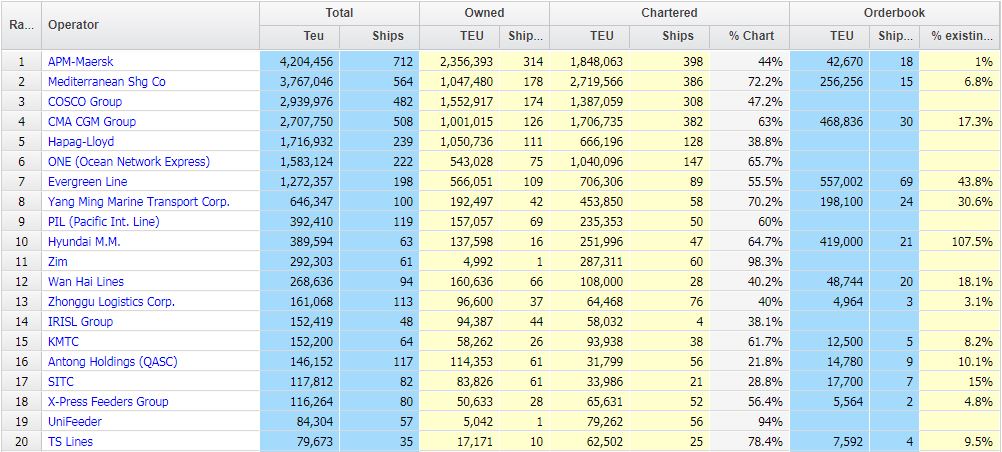Select the 98.3% chartered percentage cell
Screen dimensions: 1002x452
[749, 261]
